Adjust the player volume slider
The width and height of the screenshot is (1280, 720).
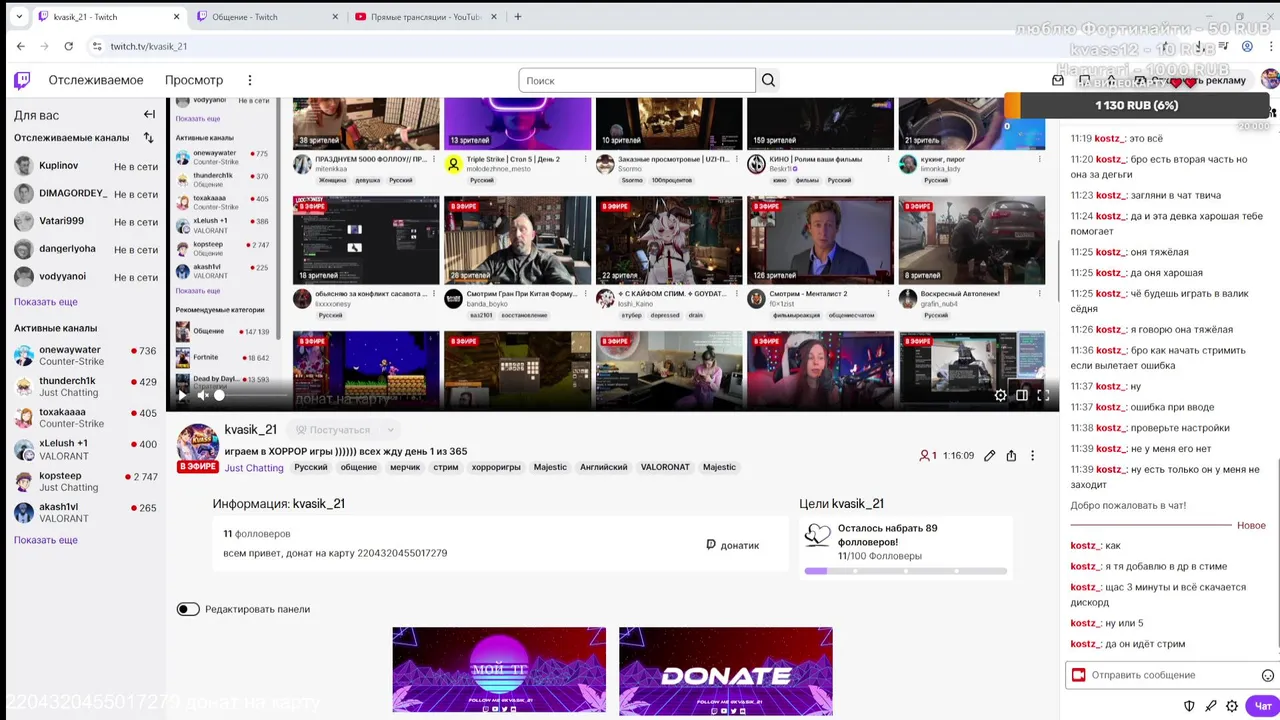pyautogui.click(x=250, y=395)
